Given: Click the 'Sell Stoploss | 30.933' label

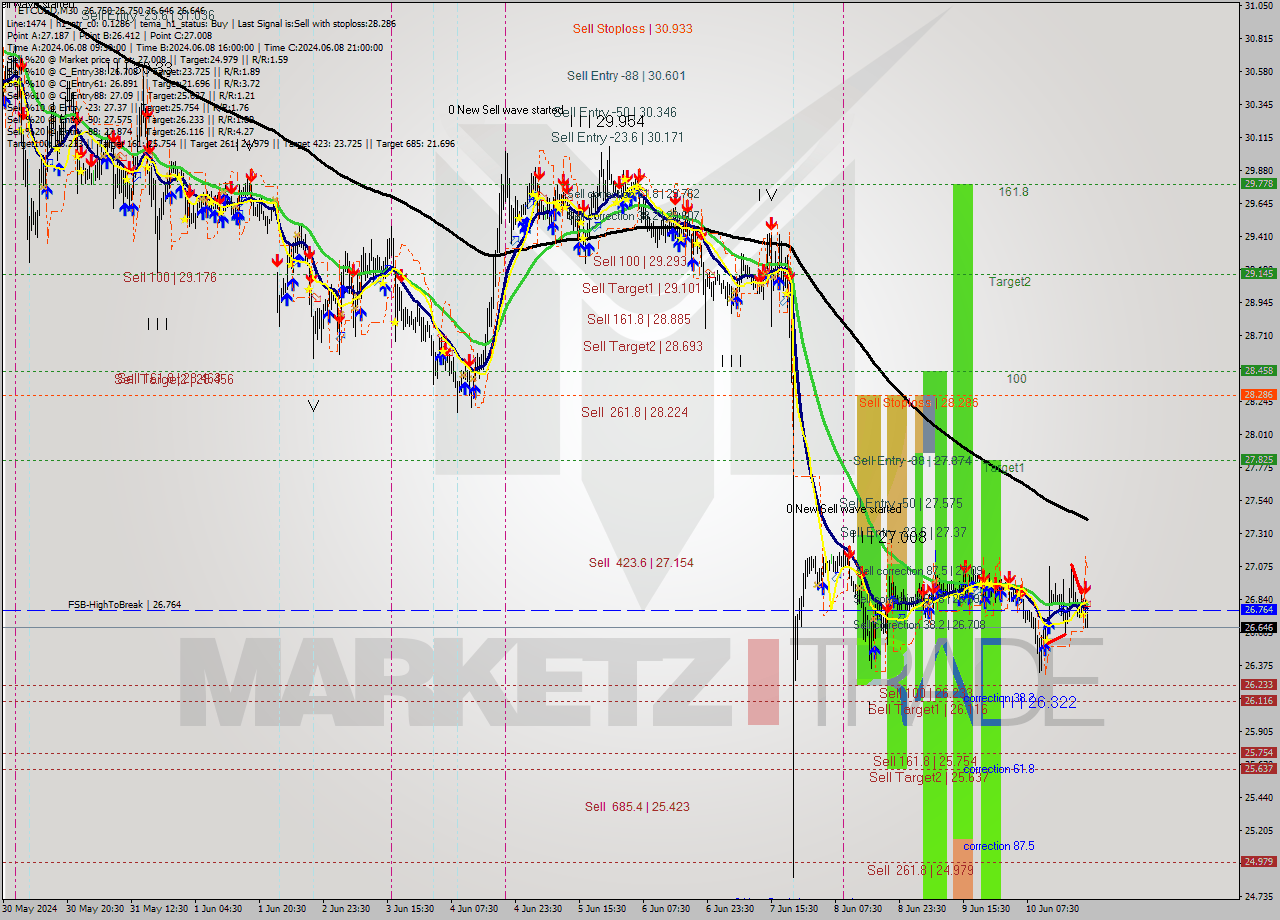Looking at the screenshot, I should tap(632, 29).
